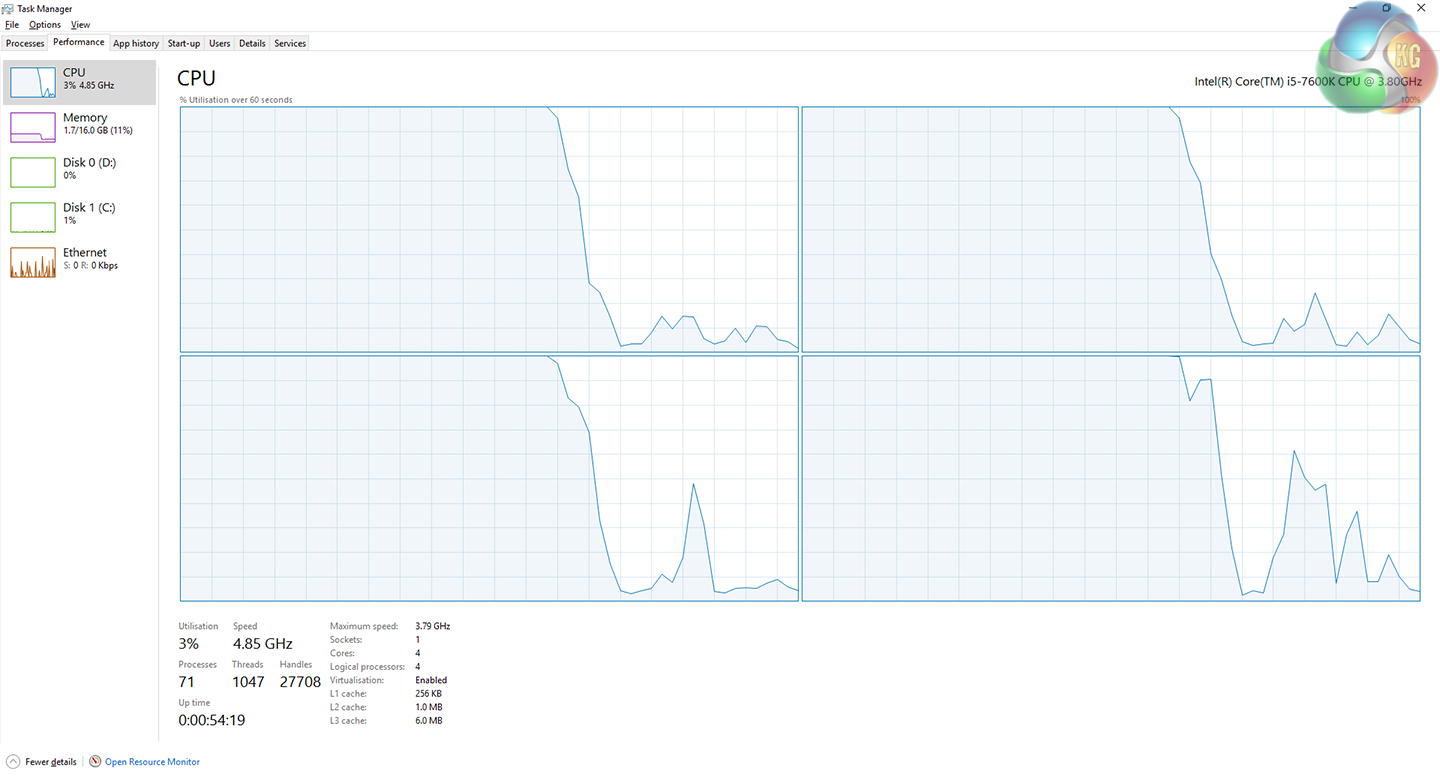The width and height of the screenshot is (1440, 780).
Task: Click the handles count 27708
Action: pos(300,682)
